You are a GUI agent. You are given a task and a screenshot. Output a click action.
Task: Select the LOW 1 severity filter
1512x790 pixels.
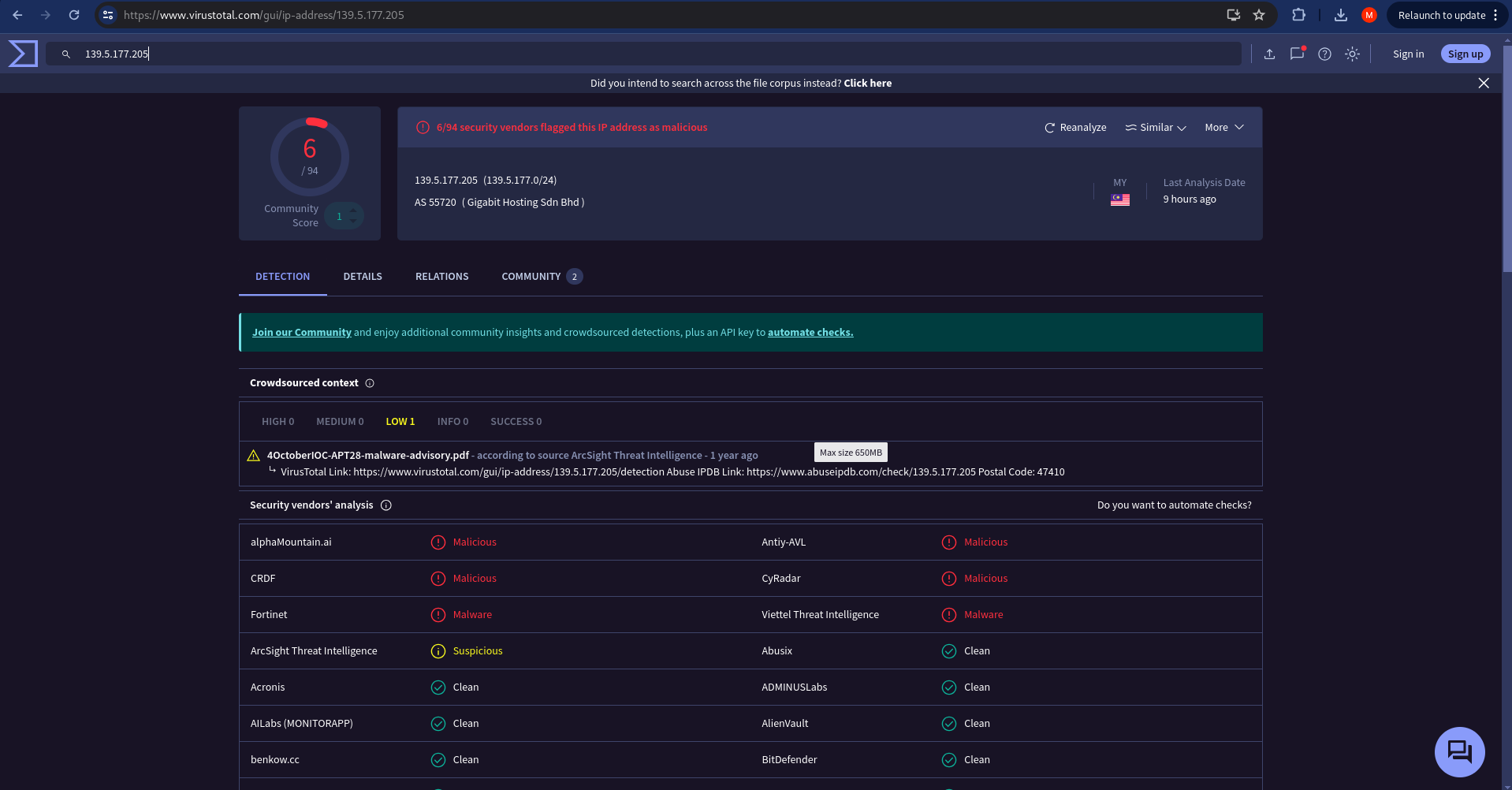click(400, 422)
